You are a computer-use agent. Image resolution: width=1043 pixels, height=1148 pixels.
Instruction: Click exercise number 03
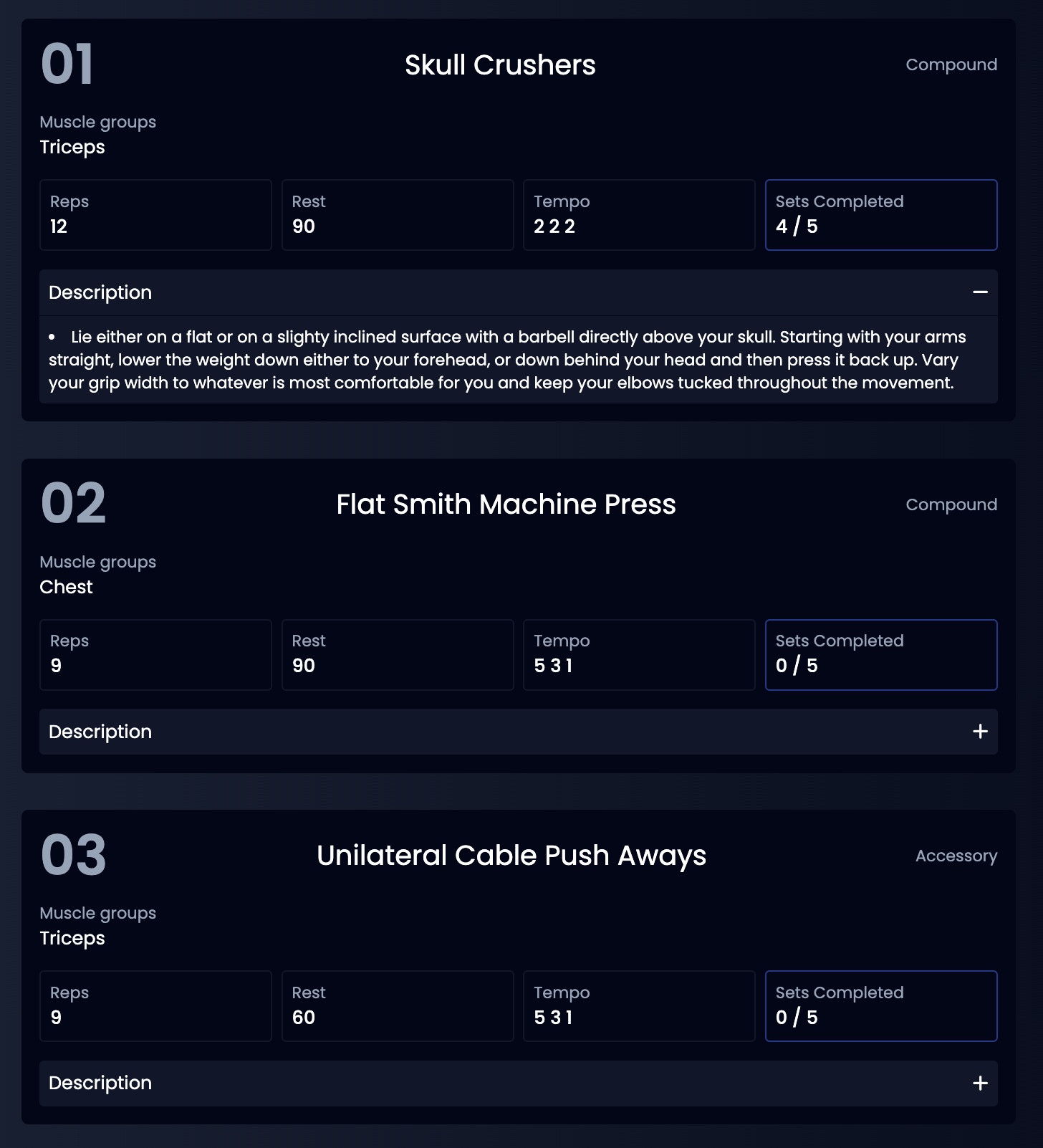tap(74, 856)
